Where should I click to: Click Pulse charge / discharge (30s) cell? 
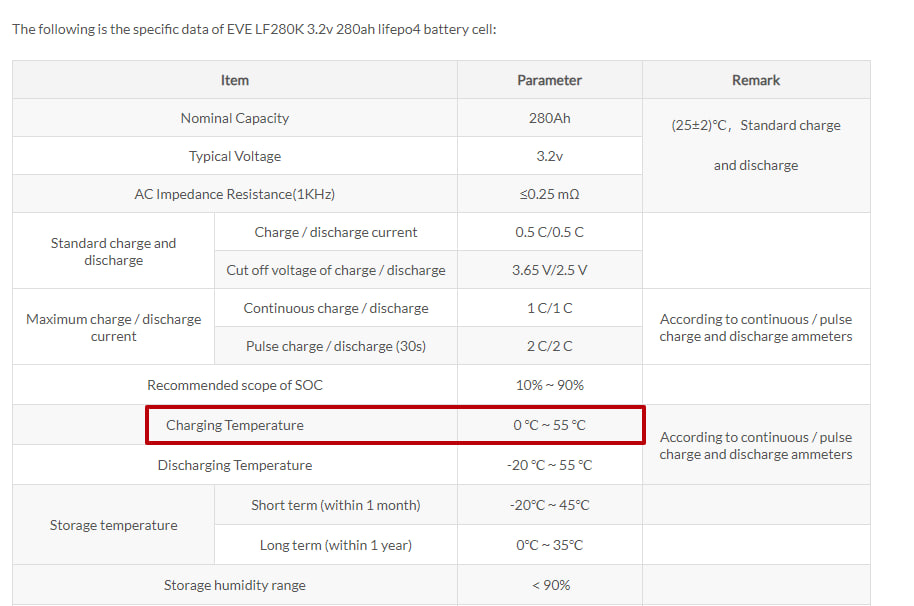(x=336, y=346)
